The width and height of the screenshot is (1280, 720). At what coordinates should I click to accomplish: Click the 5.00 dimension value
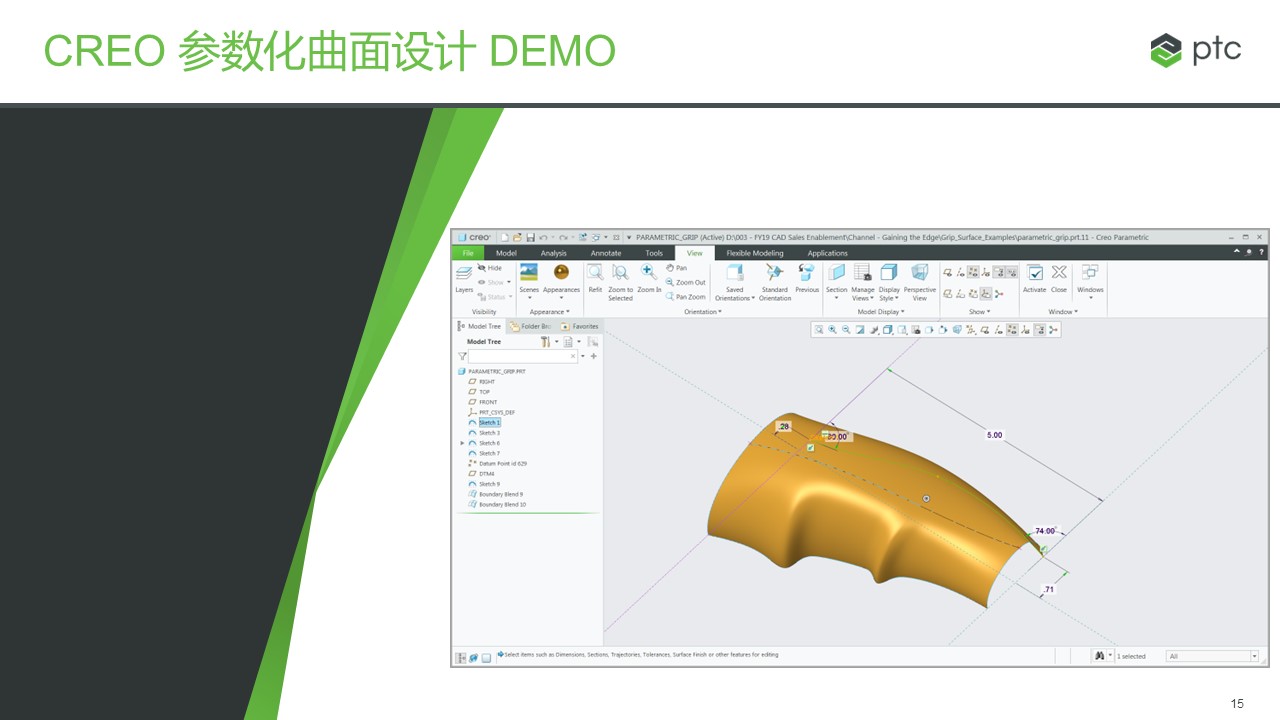pos(994,435)
